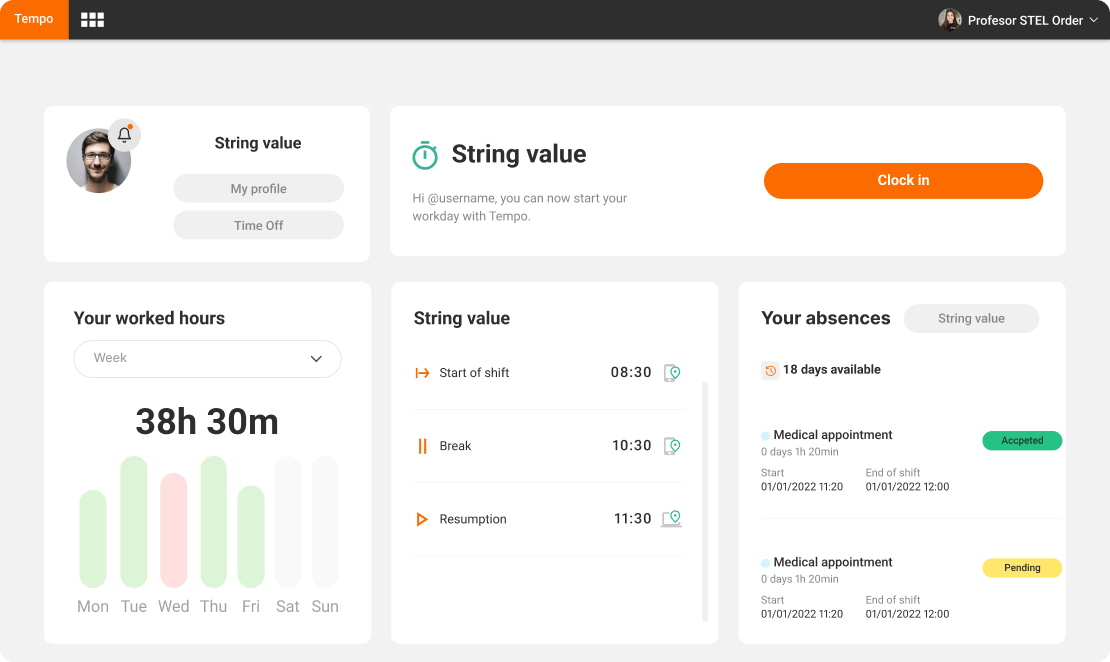Click the chevron in the Week selector
The width and height of the screenshot is (1110, 662).
pyautogui.click(x=316, y=359)
